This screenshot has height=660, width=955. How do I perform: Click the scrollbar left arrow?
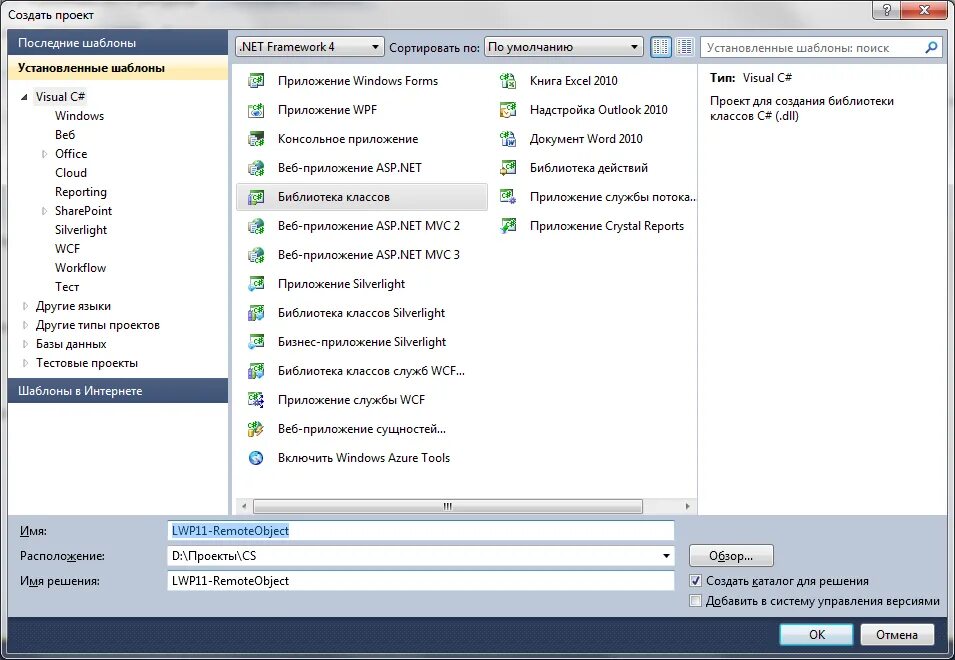pyautogui.click(x=244, y=507)
